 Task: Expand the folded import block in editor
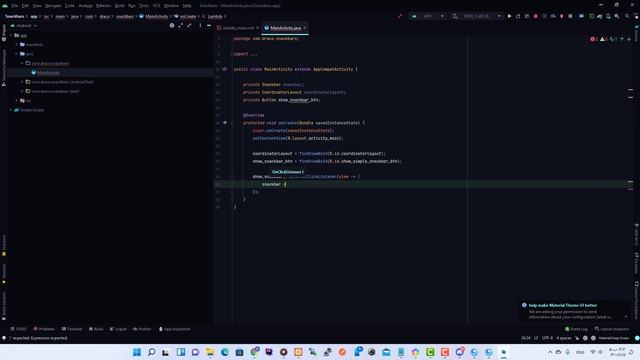coord(232,54)
